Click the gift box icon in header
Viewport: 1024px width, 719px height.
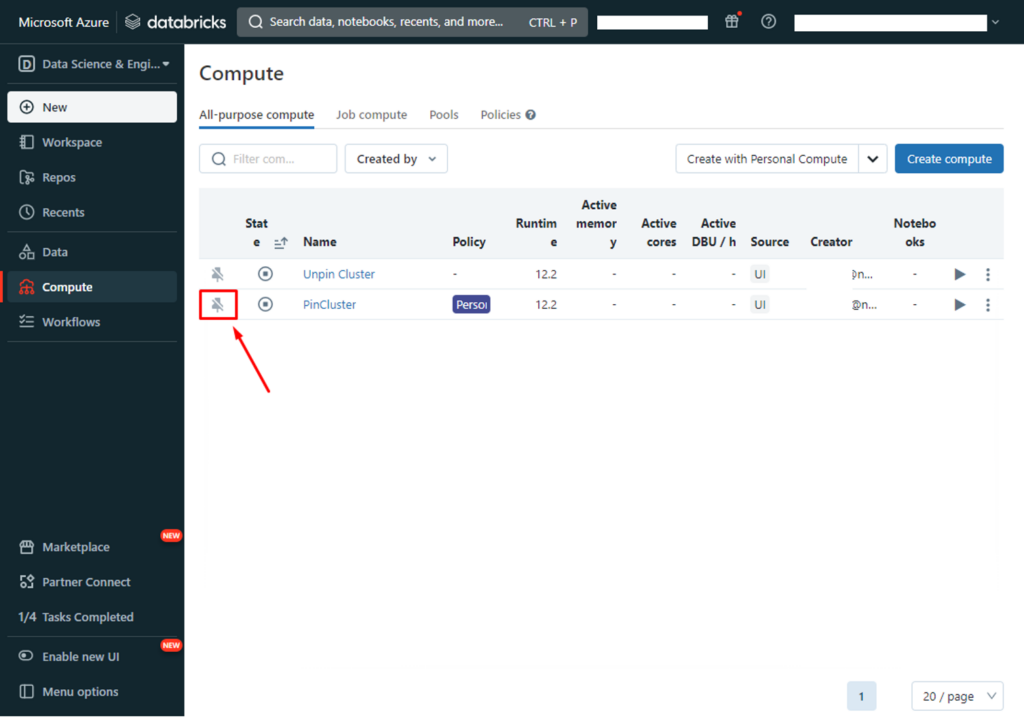[732, 21]
